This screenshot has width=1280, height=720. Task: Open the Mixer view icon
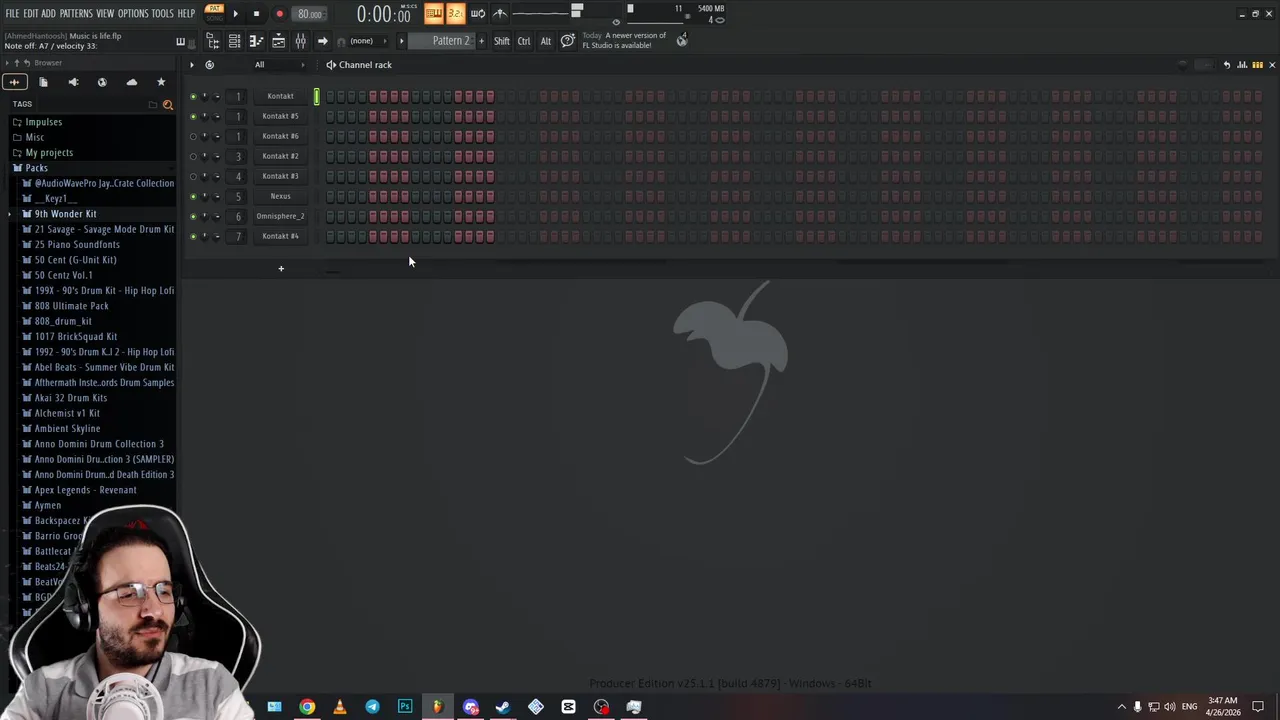coord(300,41)
